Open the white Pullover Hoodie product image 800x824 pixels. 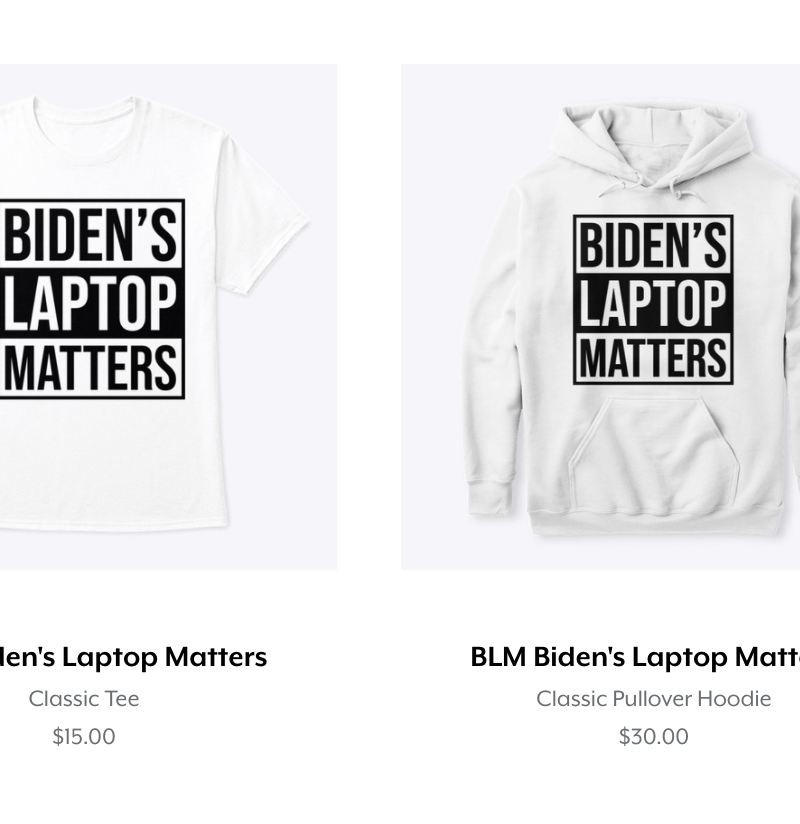click(x=600, y=317)
